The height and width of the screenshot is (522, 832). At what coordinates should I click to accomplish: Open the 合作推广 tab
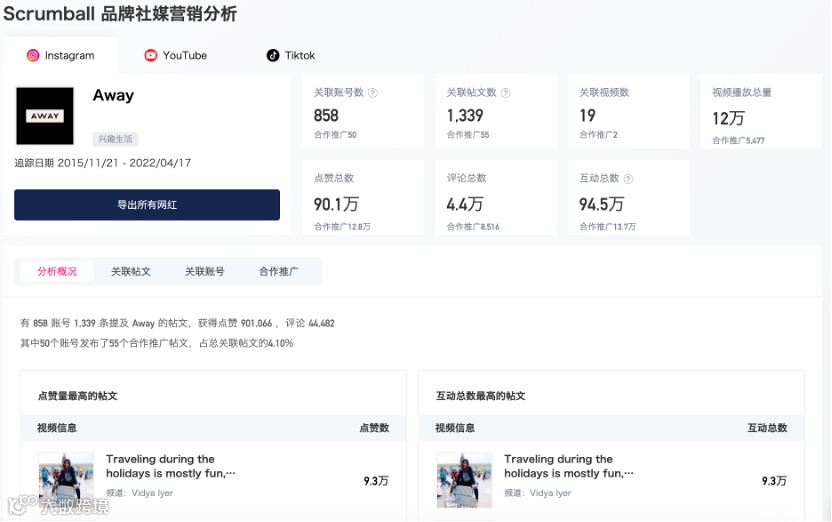(279, 272)
